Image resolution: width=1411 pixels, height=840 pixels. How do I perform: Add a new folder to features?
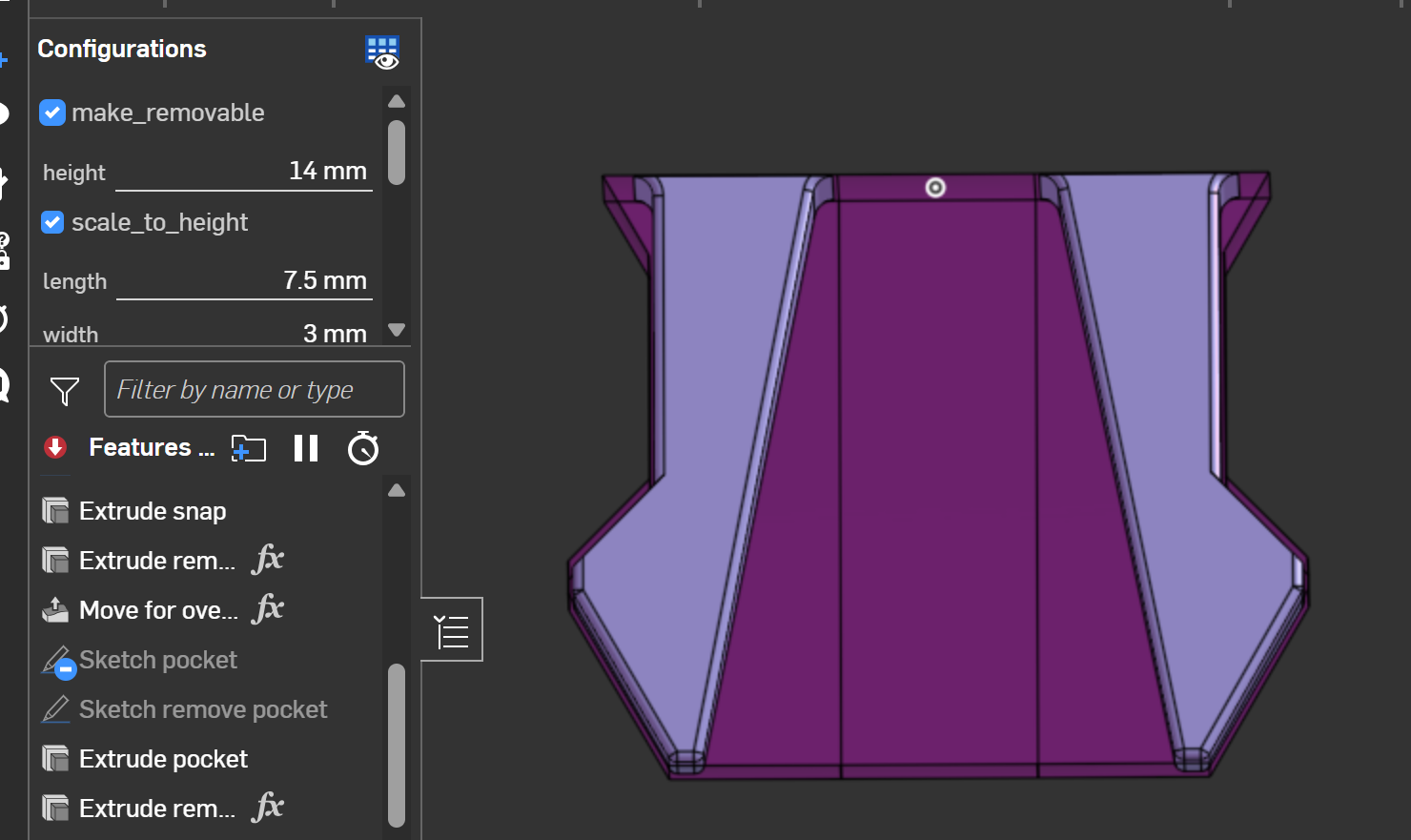[x=249, y=448]
